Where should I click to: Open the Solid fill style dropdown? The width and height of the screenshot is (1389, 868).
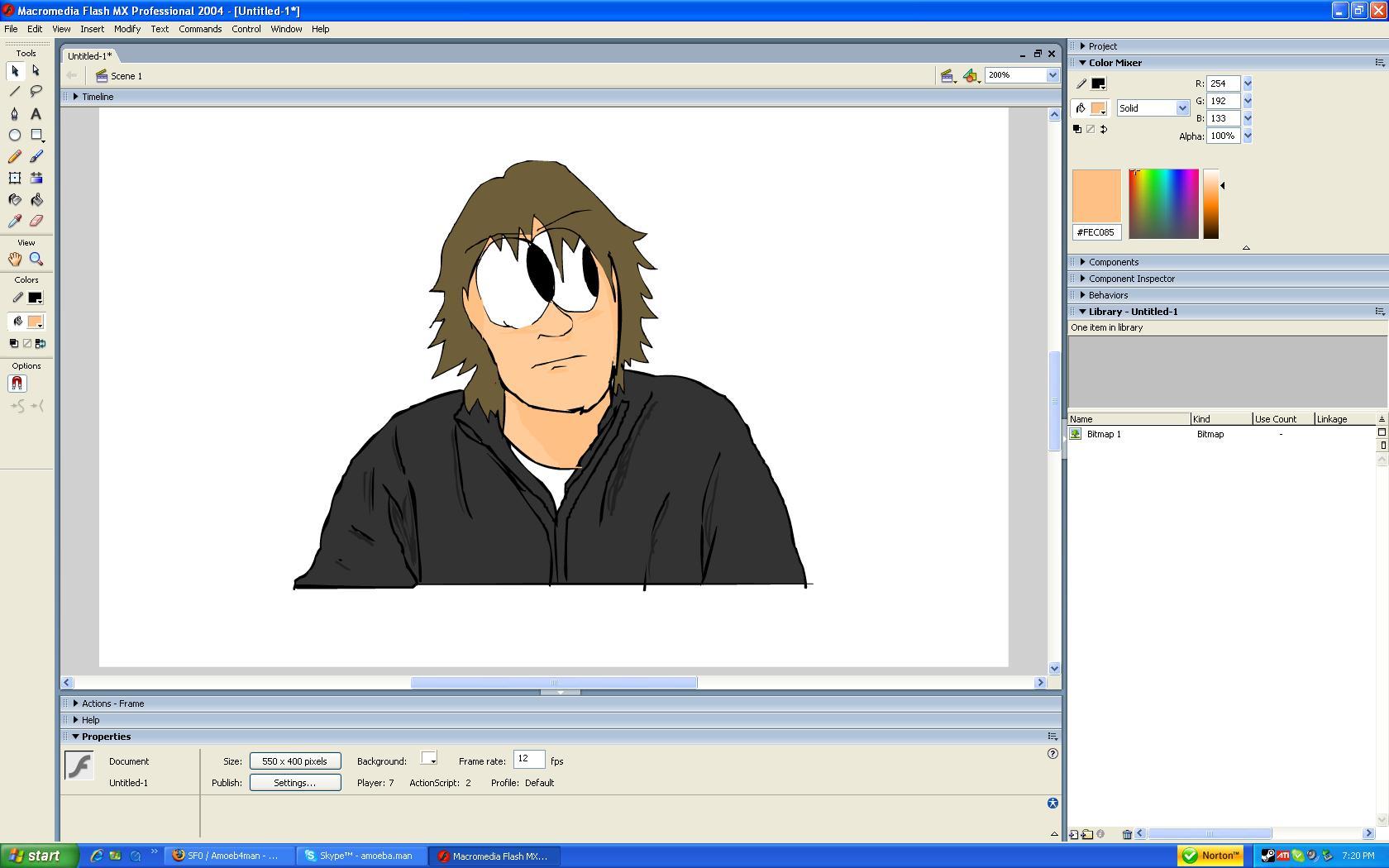click(1153, 108)
